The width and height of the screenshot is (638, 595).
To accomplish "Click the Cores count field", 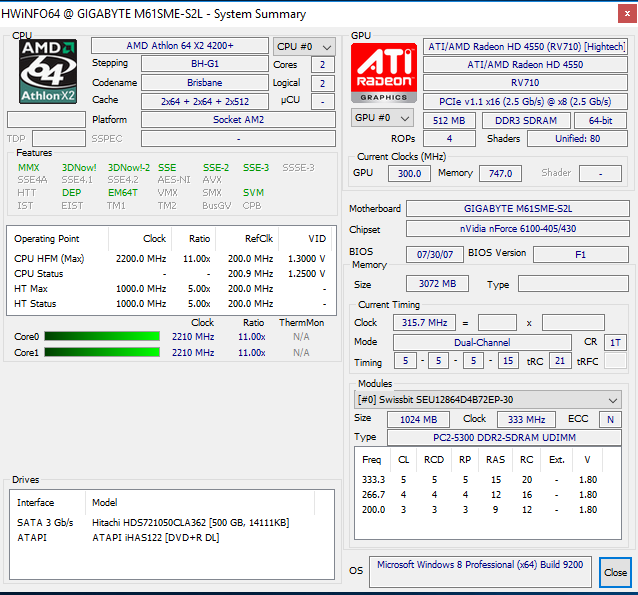I will [x=323, y=65].
